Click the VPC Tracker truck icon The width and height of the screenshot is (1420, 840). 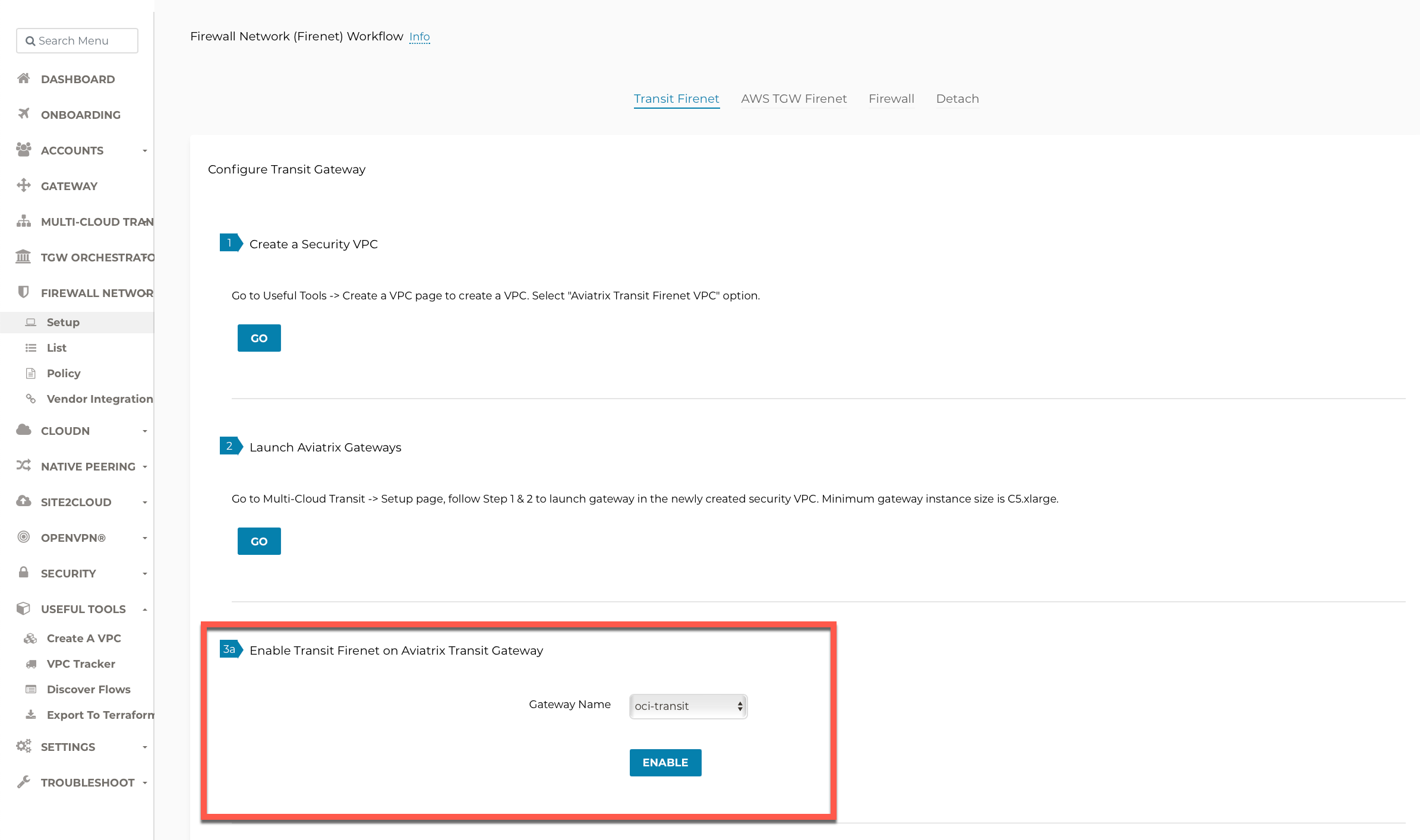(x=31, y=664)
